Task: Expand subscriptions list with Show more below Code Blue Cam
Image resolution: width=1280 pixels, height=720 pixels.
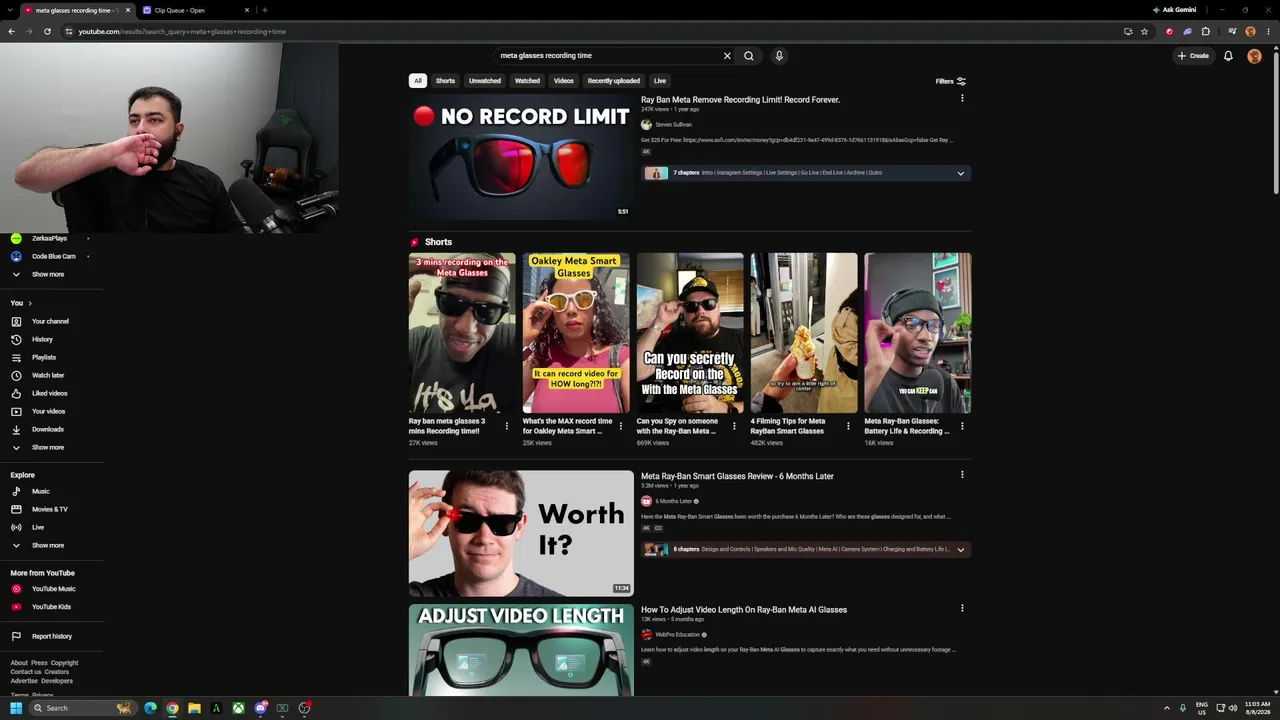Action: coord(48,274)
